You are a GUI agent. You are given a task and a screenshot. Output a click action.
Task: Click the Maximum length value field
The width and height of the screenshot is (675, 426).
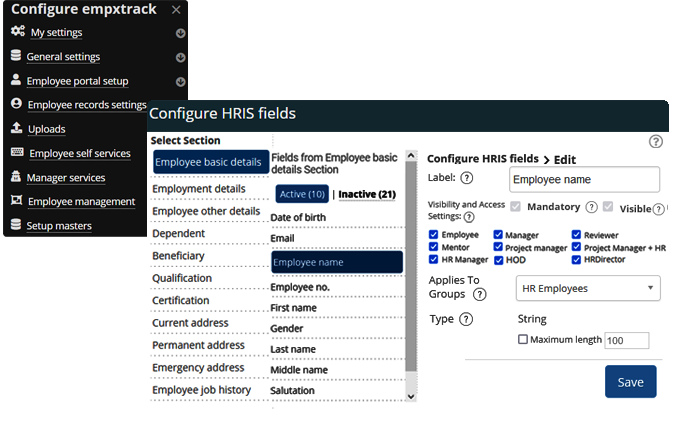[x=627, y=340]
